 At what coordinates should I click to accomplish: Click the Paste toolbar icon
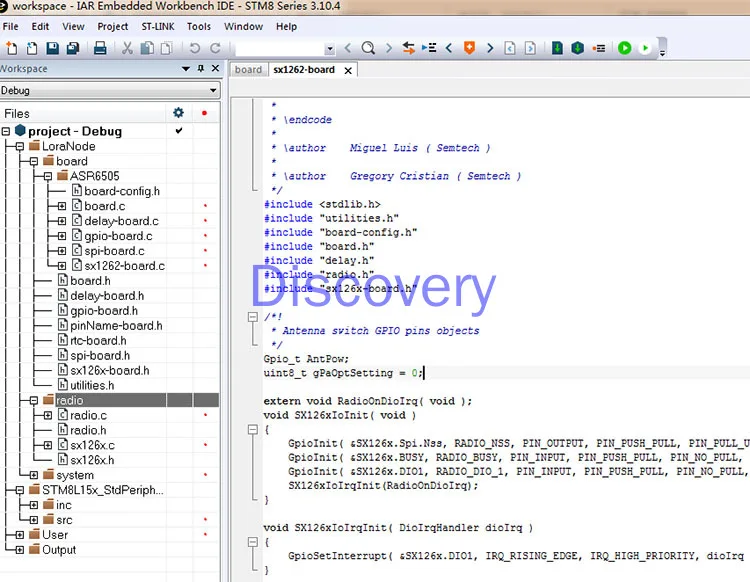(166, 48)
